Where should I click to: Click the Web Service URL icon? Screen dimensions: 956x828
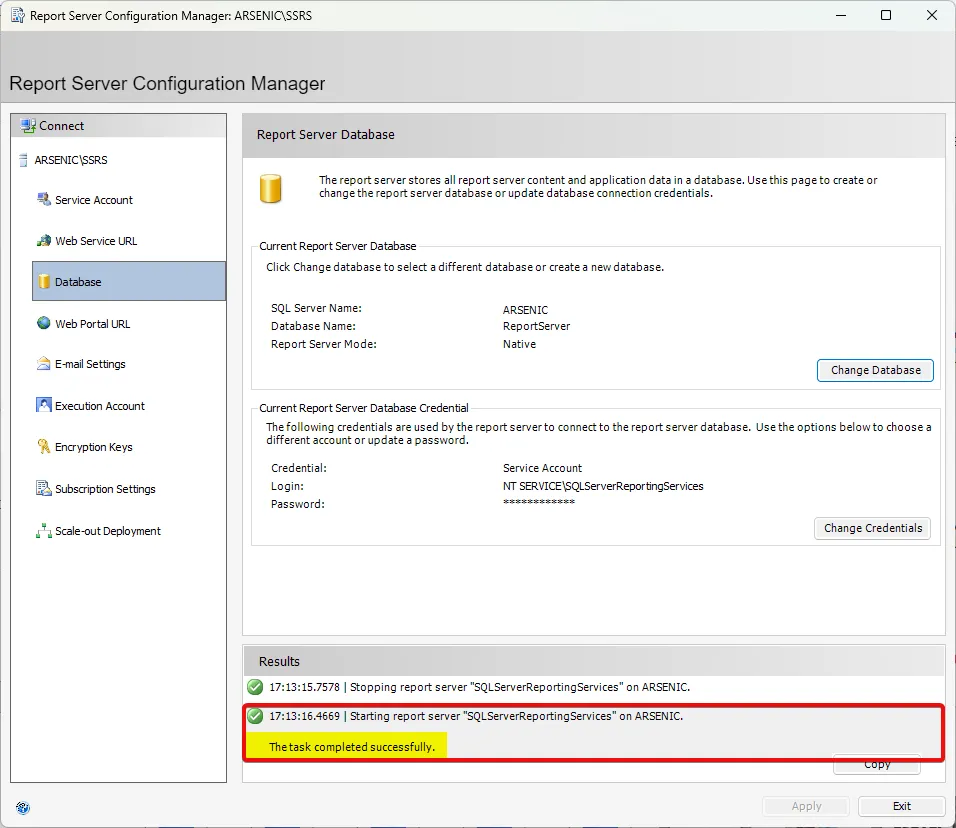pyautogui.click(x=43, y=241)
